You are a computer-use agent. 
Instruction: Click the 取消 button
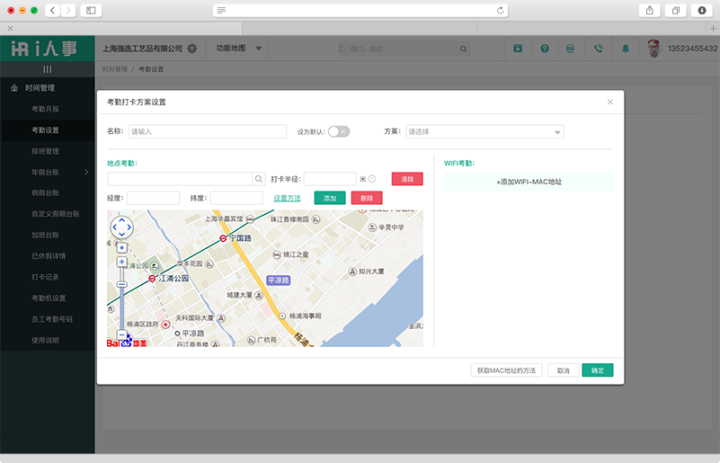563,370
